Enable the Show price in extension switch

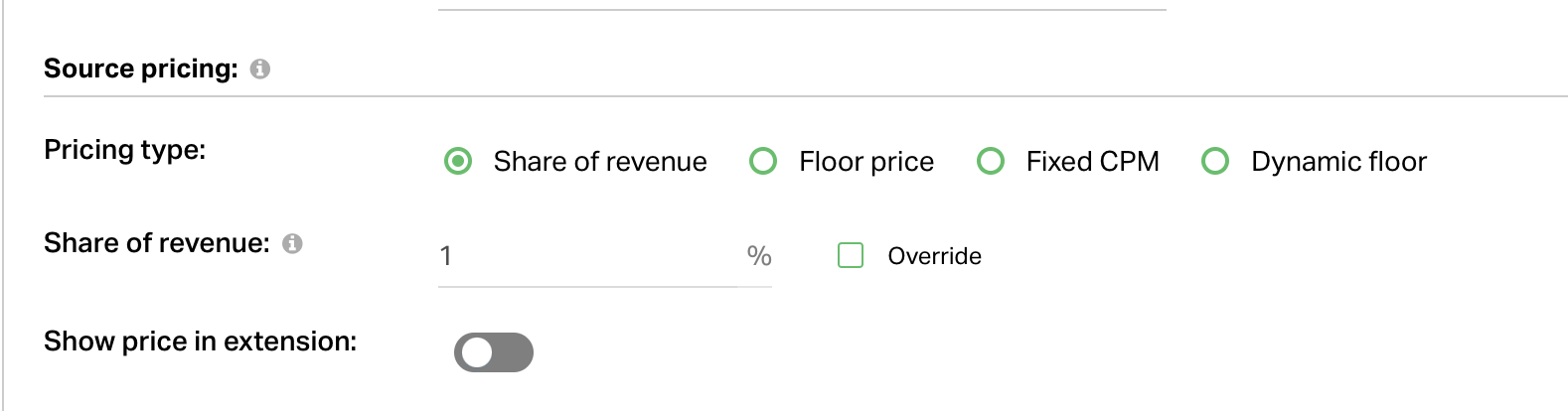click(x=494, y=352)
